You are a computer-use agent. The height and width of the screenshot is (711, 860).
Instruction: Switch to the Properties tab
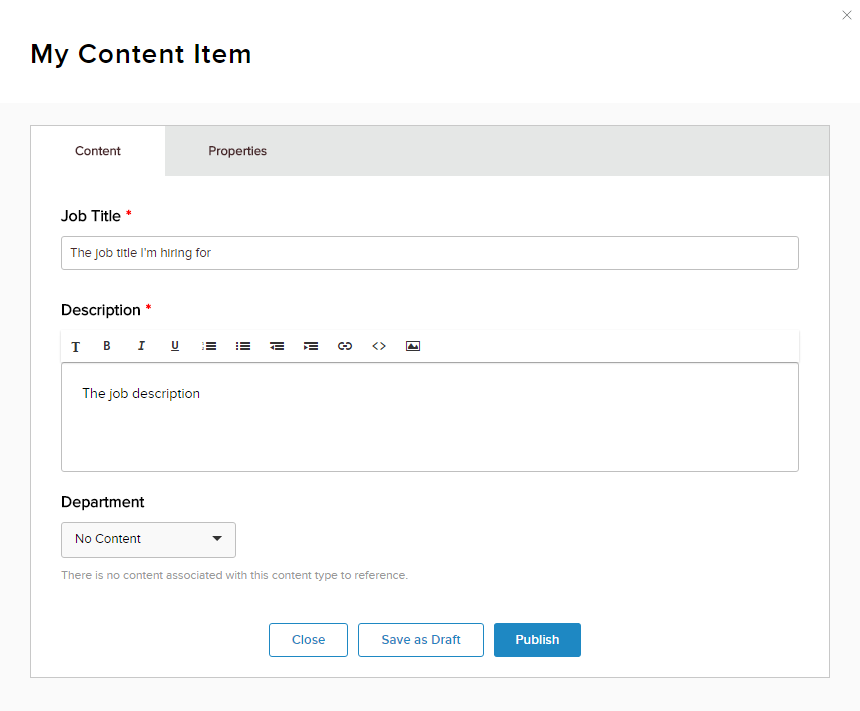237,151
